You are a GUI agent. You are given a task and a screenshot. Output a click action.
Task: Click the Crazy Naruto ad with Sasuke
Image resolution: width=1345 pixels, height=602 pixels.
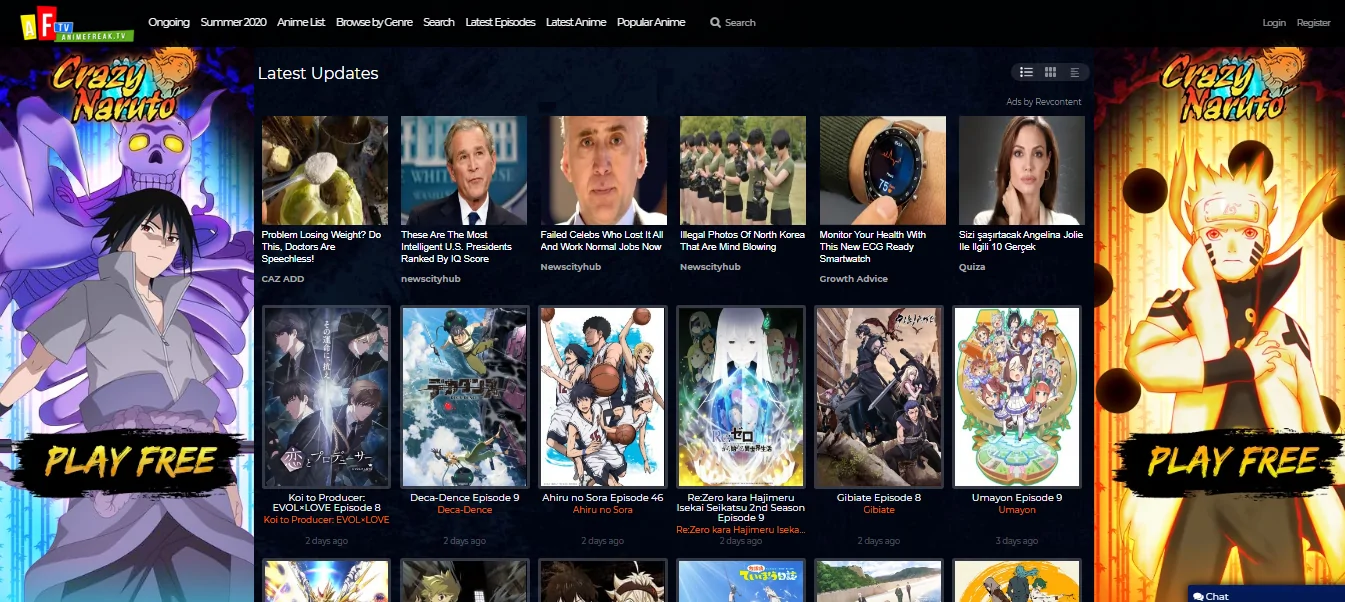coord(127,324)
